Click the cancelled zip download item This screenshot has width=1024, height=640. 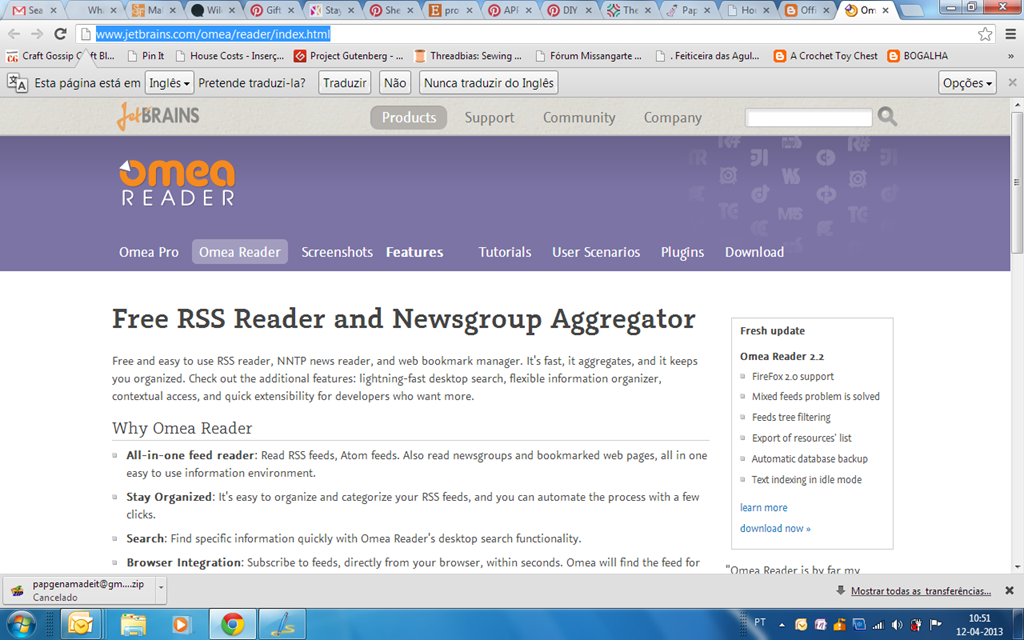click(80, 590)
